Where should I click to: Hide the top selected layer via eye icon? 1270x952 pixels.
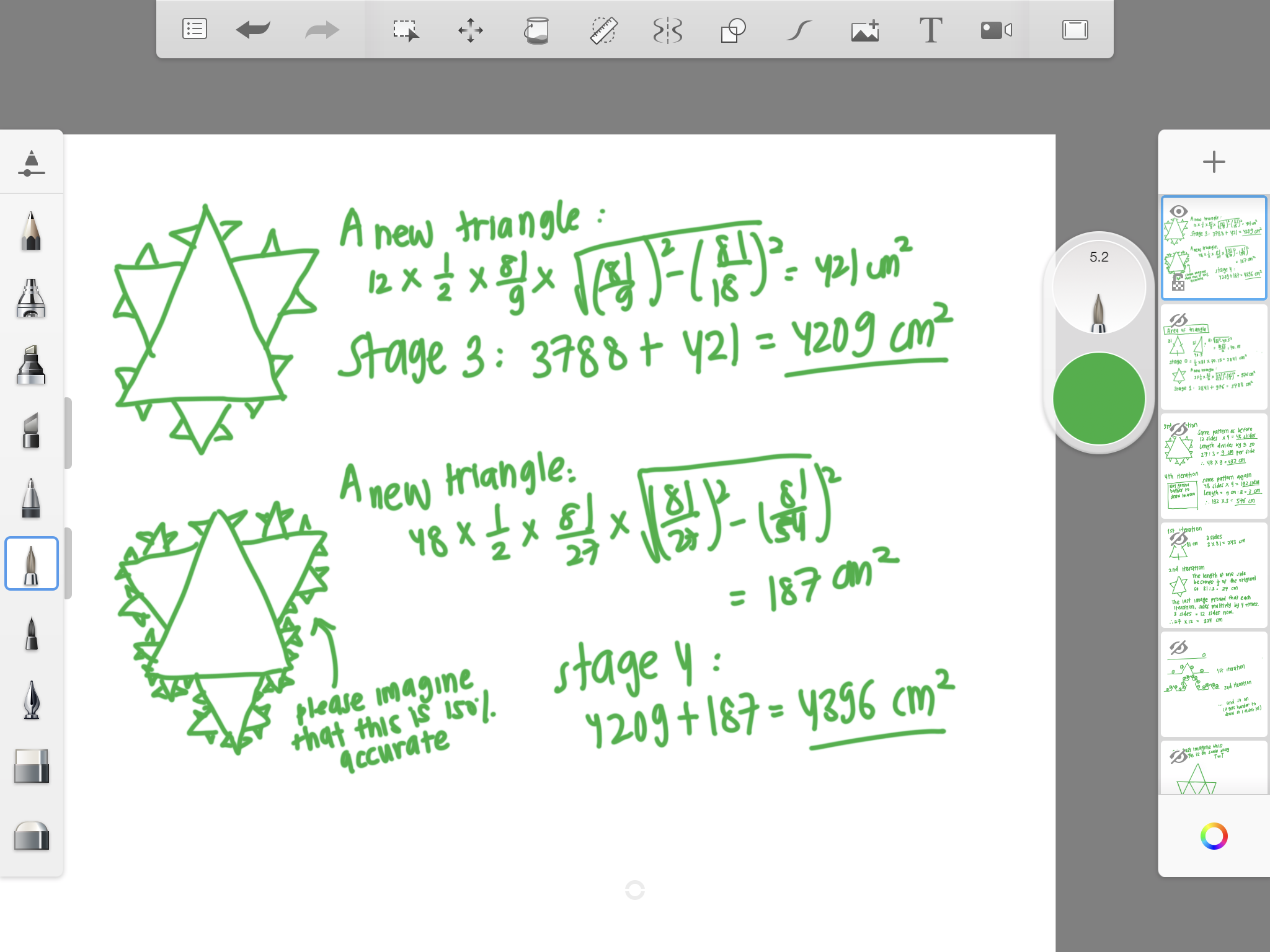point(1178,211)
